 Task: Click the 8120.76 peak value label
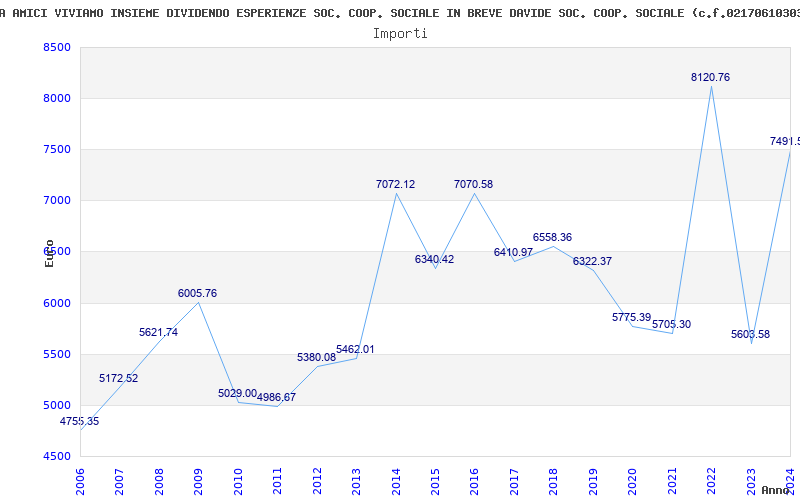(710, 77)
